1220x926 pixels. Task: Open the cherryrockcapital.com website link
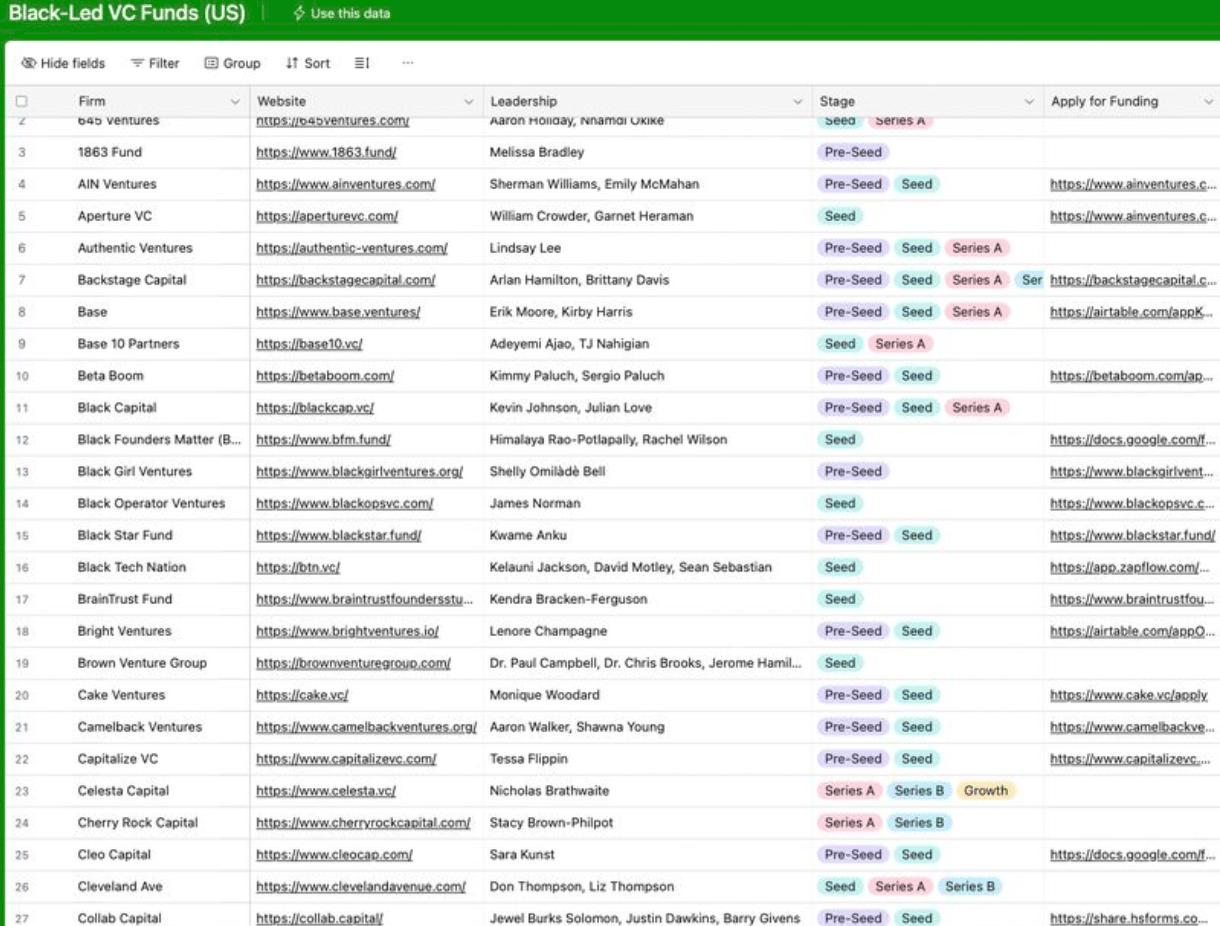tap(363, 823)
